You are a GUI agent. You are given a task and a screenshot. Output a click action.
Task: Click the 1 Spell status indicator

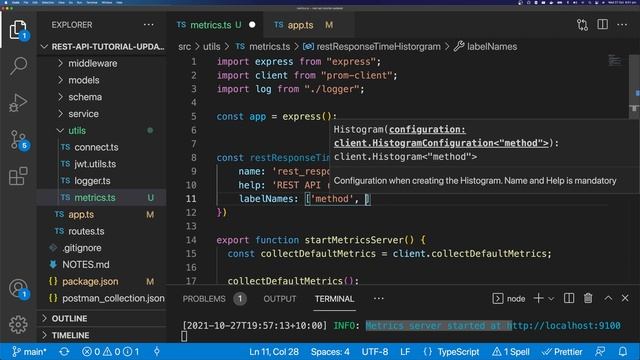click(x=511, y=352)
